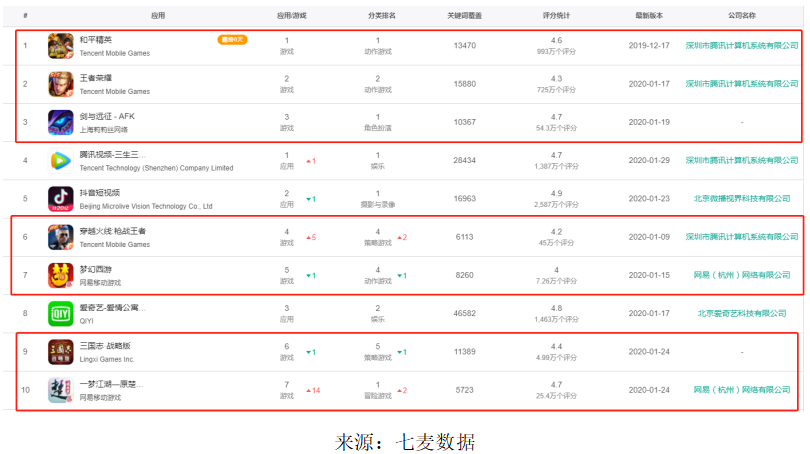
Task: Open the 腾讯视频 app icon
Action: point(60,161)
